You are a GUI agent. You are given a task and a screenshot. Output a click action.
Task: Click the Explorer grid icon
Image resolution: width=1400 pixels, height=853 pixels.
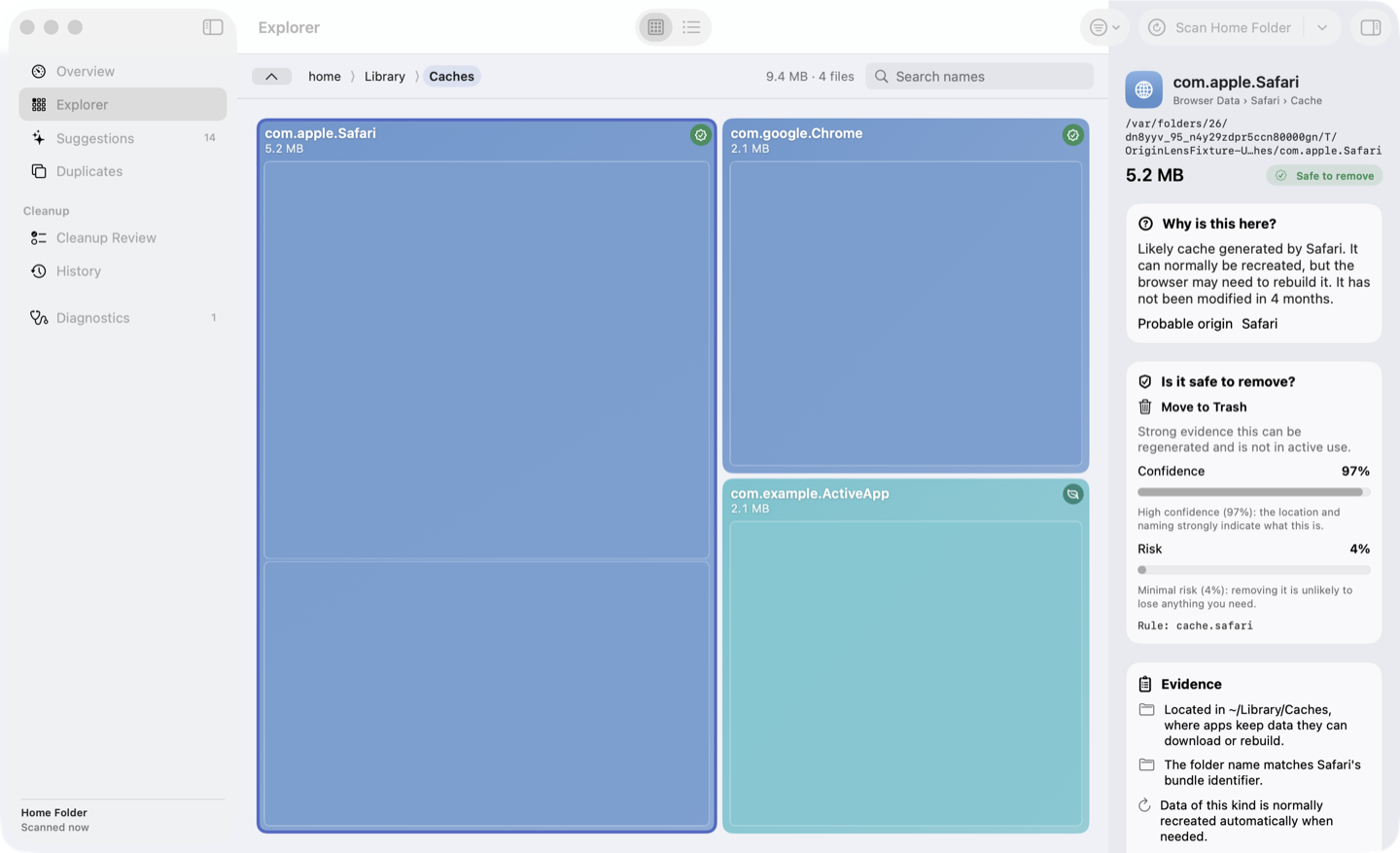pyautogui.click(x=39, y=104)
